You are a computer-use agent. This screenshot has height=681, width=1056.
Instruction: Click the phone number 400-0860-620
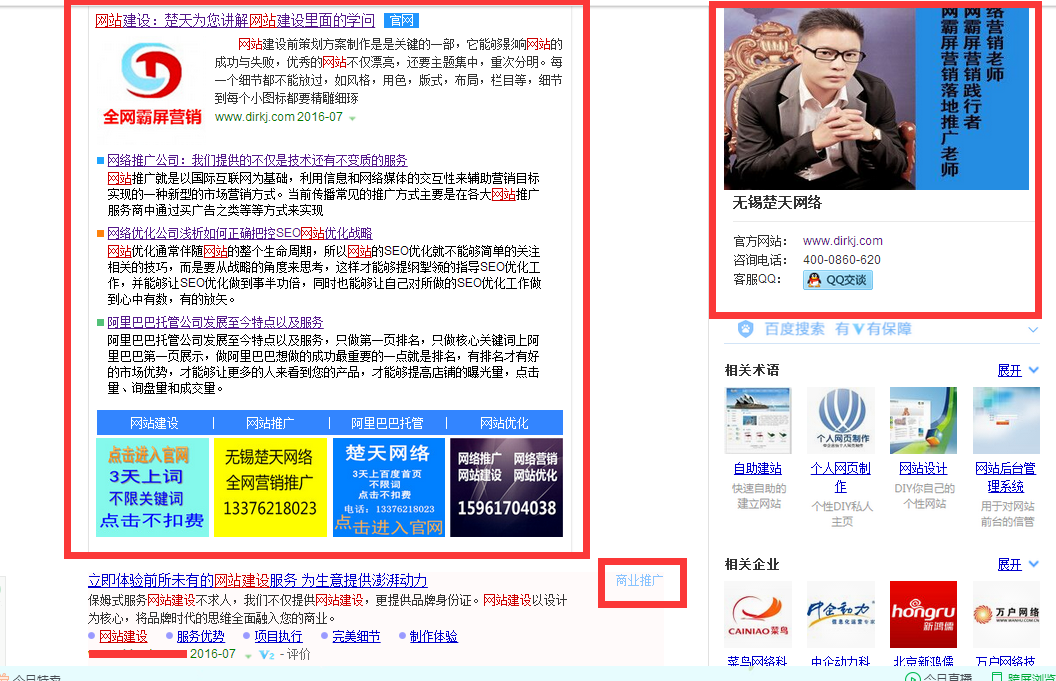point(842,259)
